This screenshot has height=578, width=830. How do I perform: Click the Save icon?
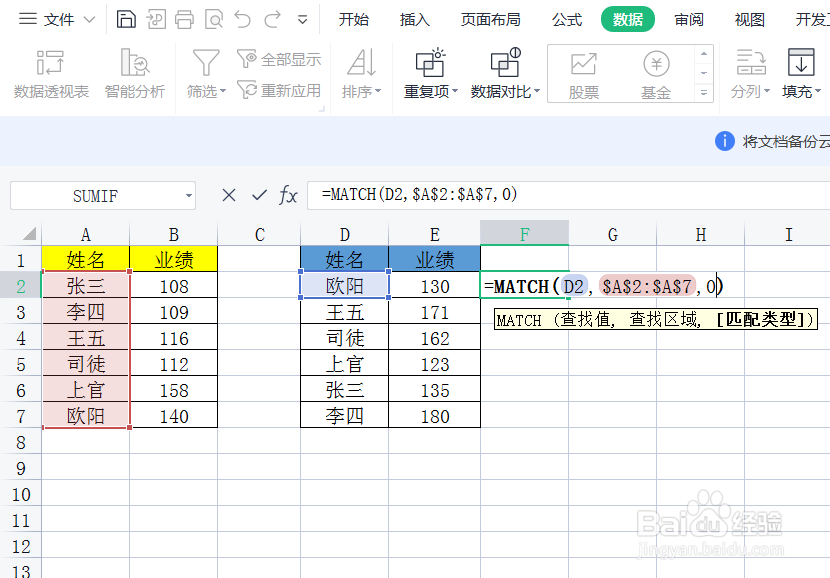125,19
